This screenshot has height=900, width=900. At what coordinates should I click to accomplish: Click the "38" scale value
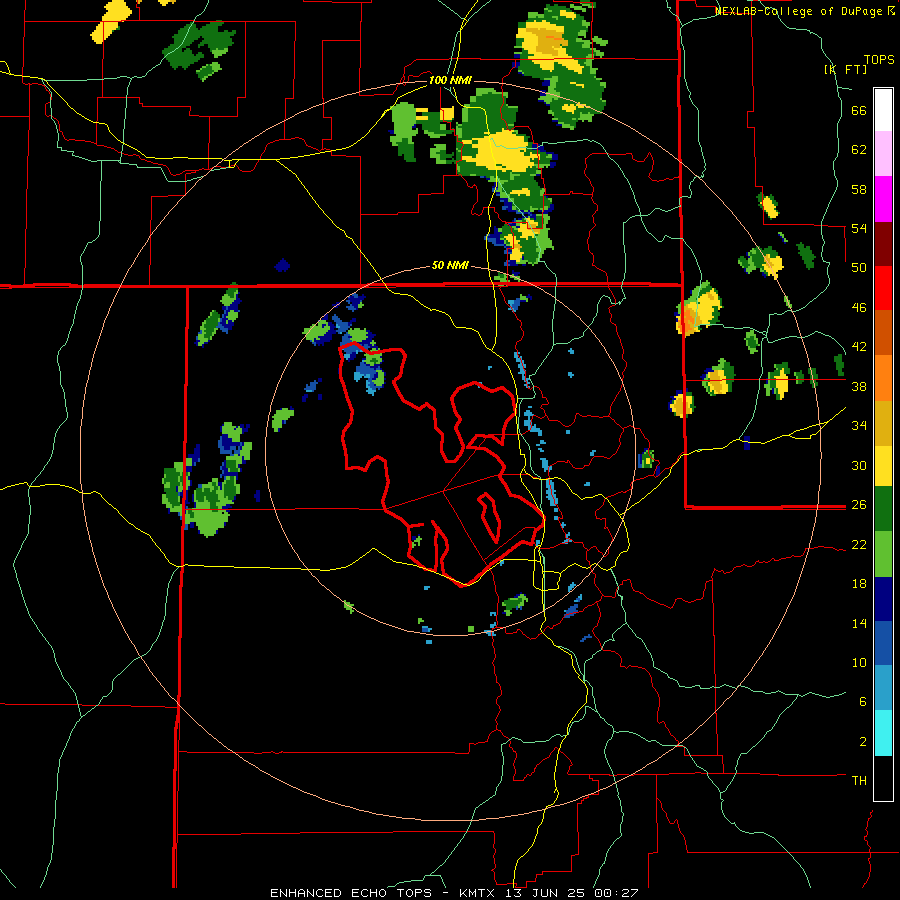coord(859,386)
